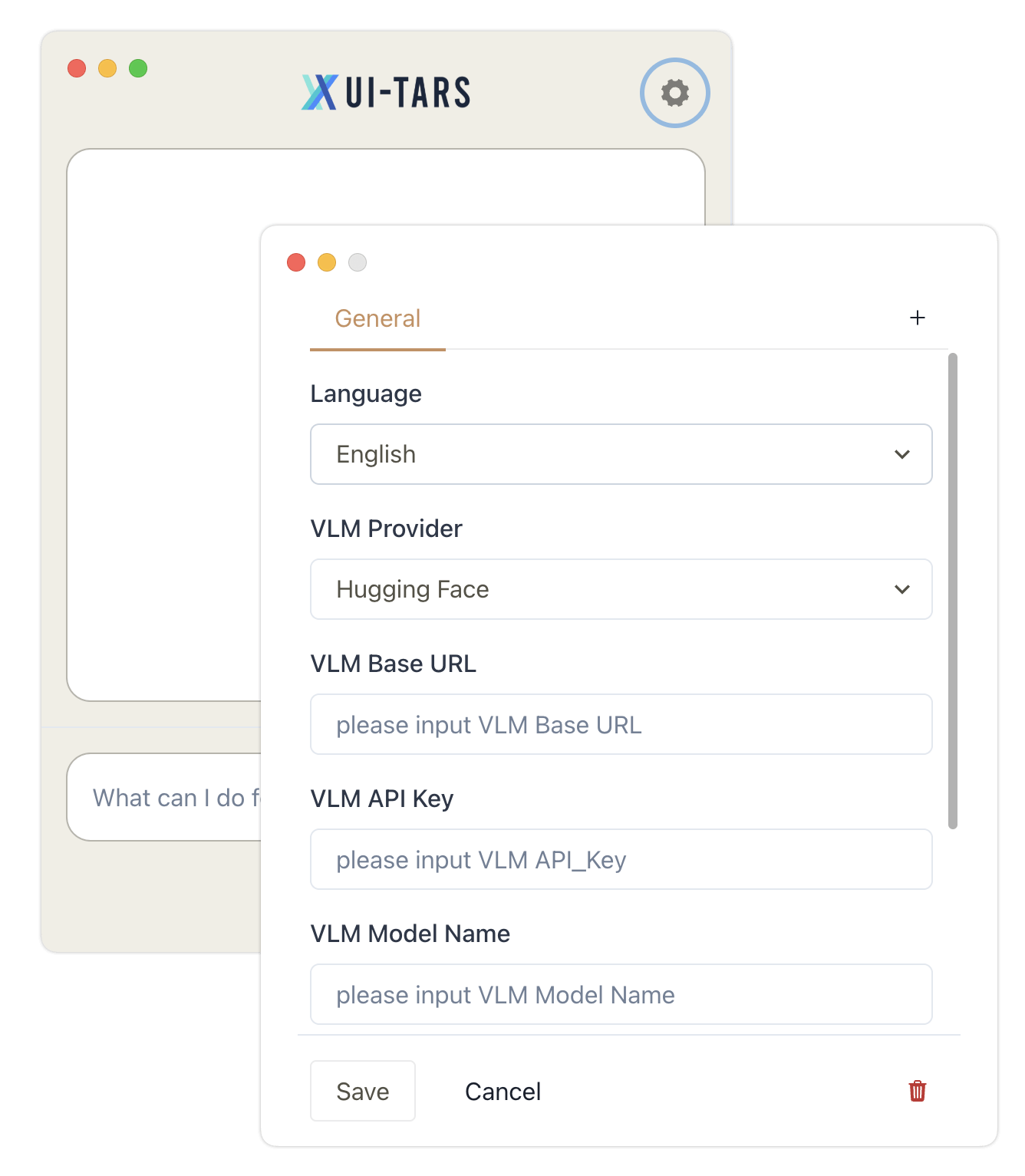This screenshot has width=1025, height=1176.
Task: Open the VLM Provider dropdown showing Hugging Face
Action: coord(621,589)
